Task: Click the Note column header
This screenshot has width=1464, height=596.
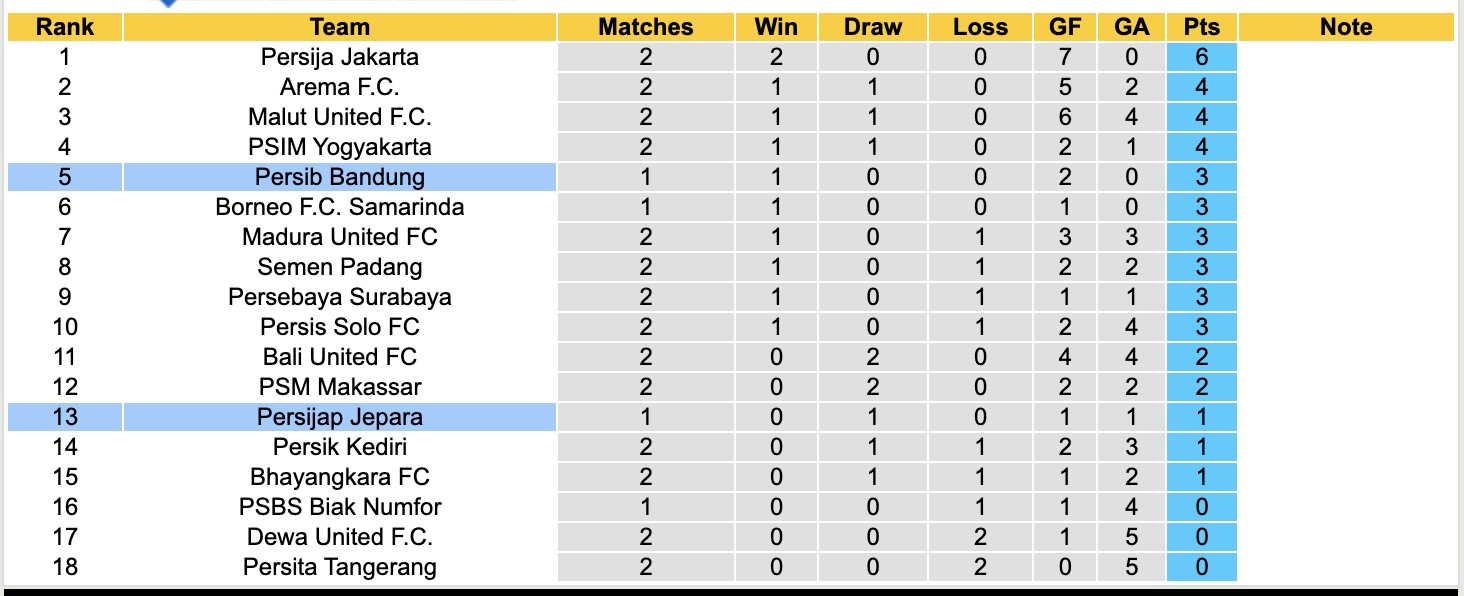Action: coord(1346,27)
